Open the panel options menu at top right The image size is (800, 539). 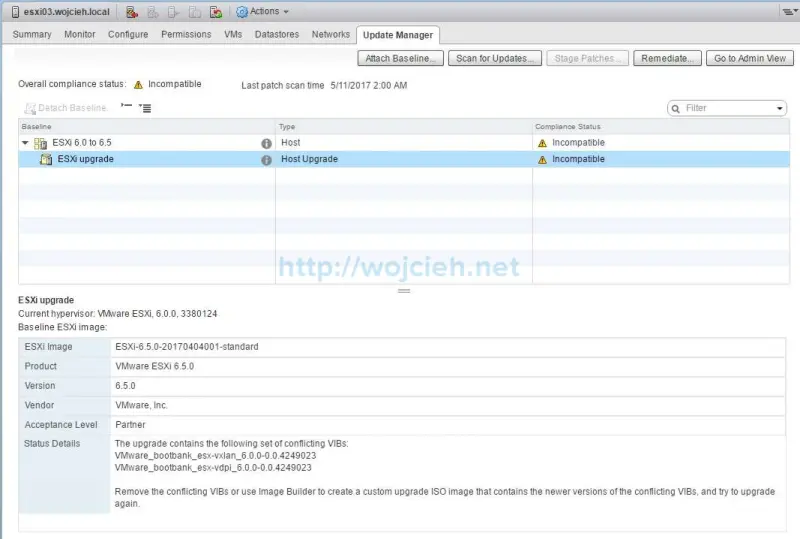coord(789,11)
